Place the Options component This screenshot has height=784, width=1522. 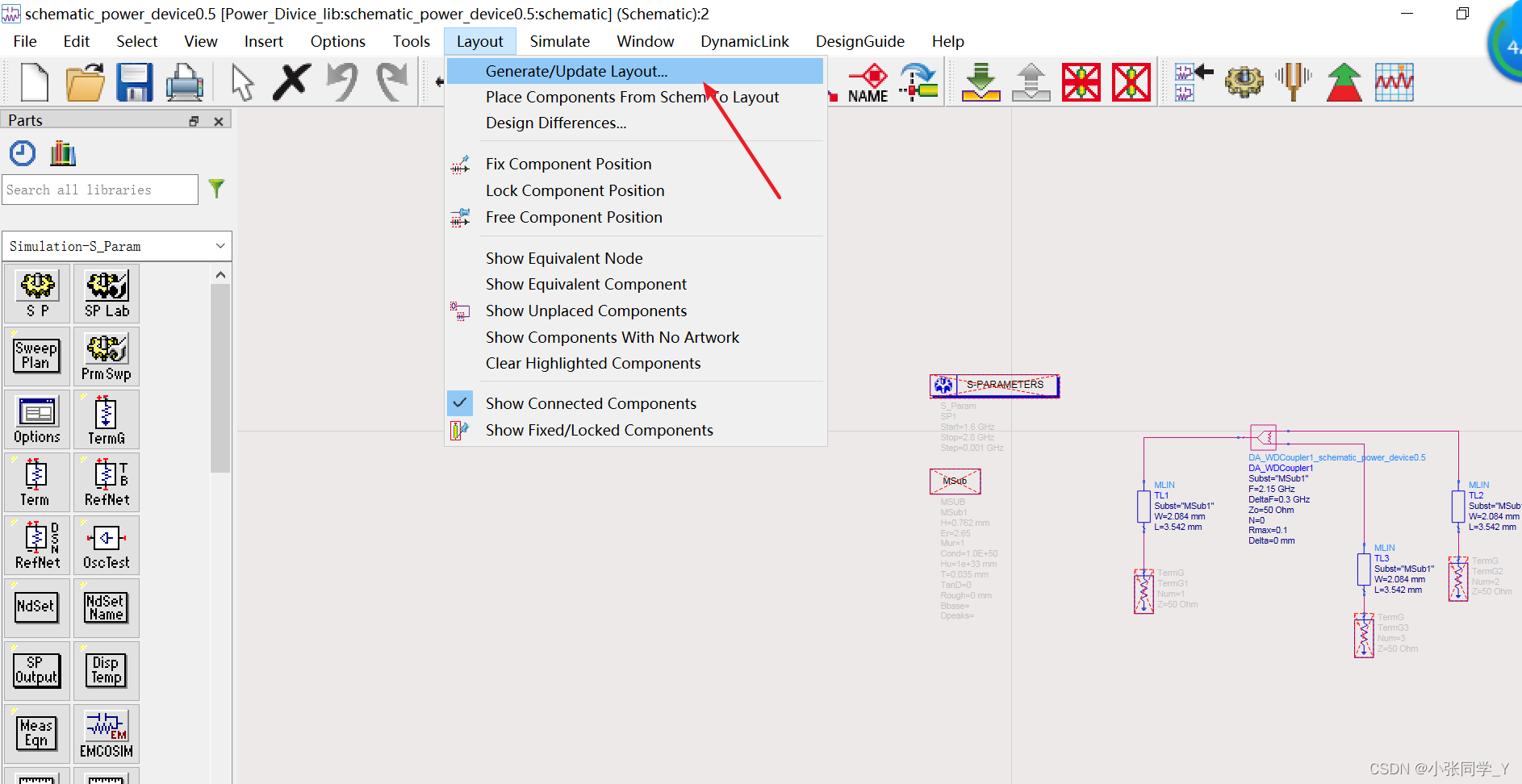pyautogui.click(x=37, y=419)
